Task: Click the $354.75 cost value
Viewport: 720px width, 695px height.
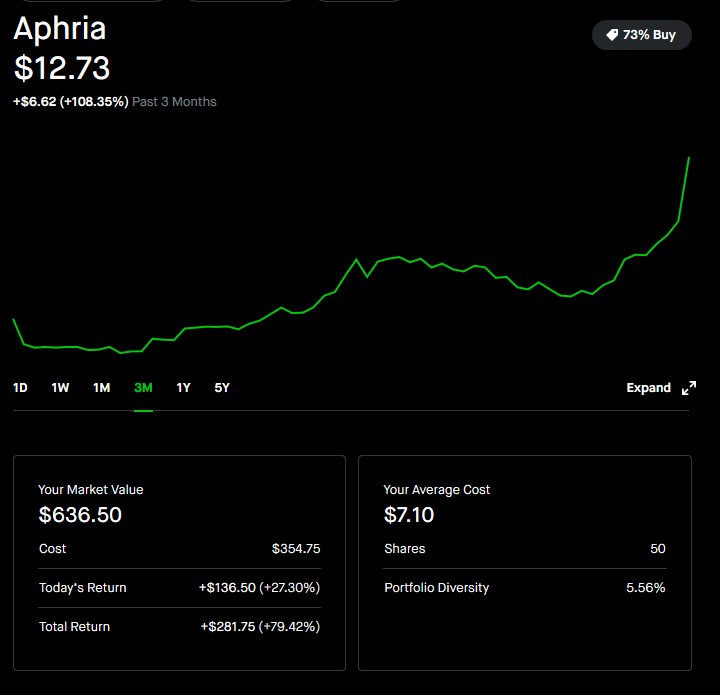Action: click(296, 549)
